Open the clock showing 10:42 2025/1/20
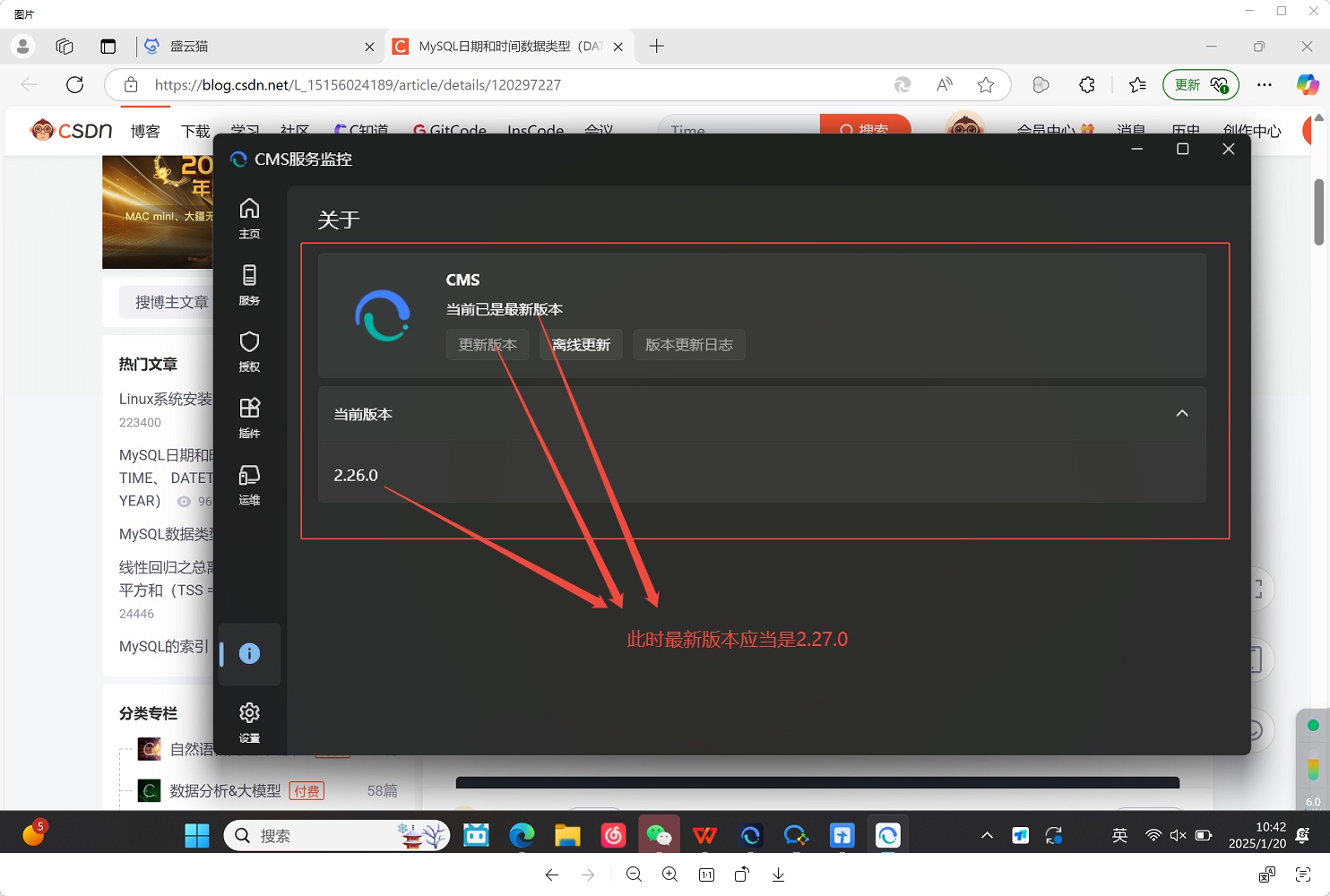 tap(1257, 835)
